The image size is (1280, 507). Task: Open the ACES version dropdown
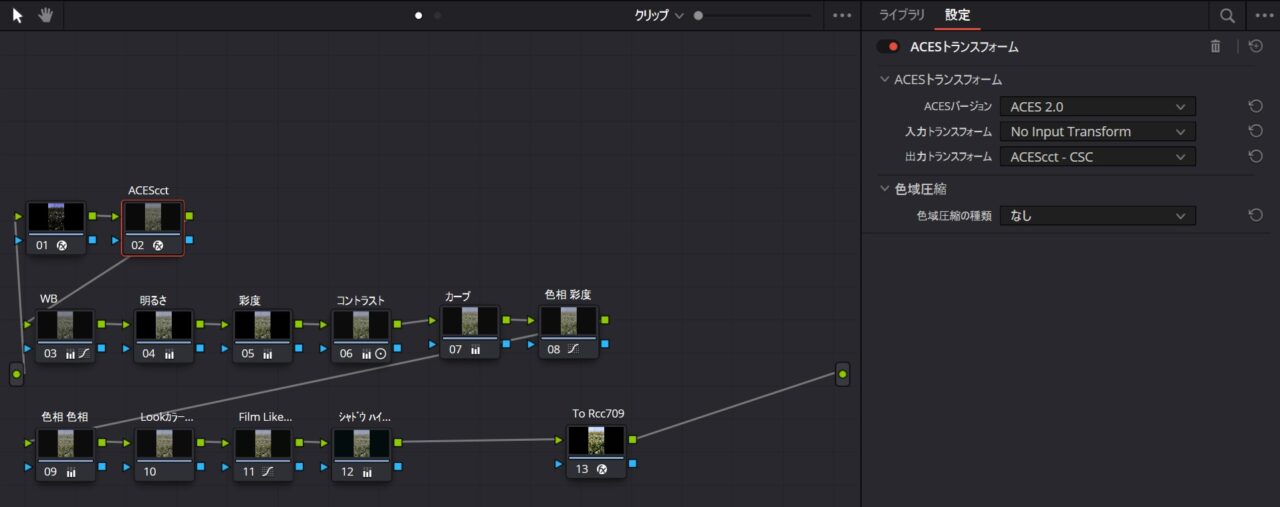point(1097,106)
